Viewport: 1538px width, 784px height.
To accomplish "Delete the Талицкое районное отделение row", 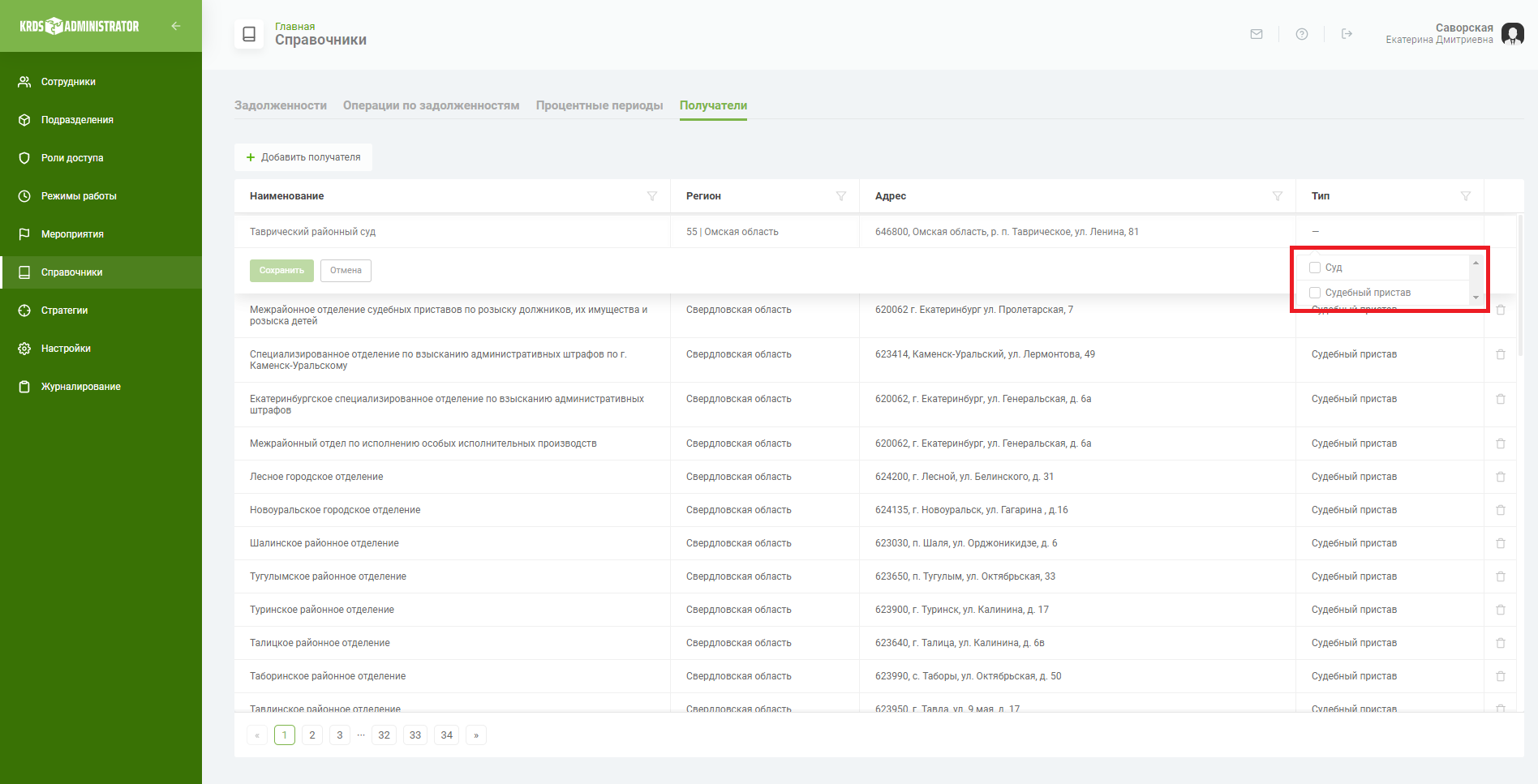I will [x=1501, y=643].
